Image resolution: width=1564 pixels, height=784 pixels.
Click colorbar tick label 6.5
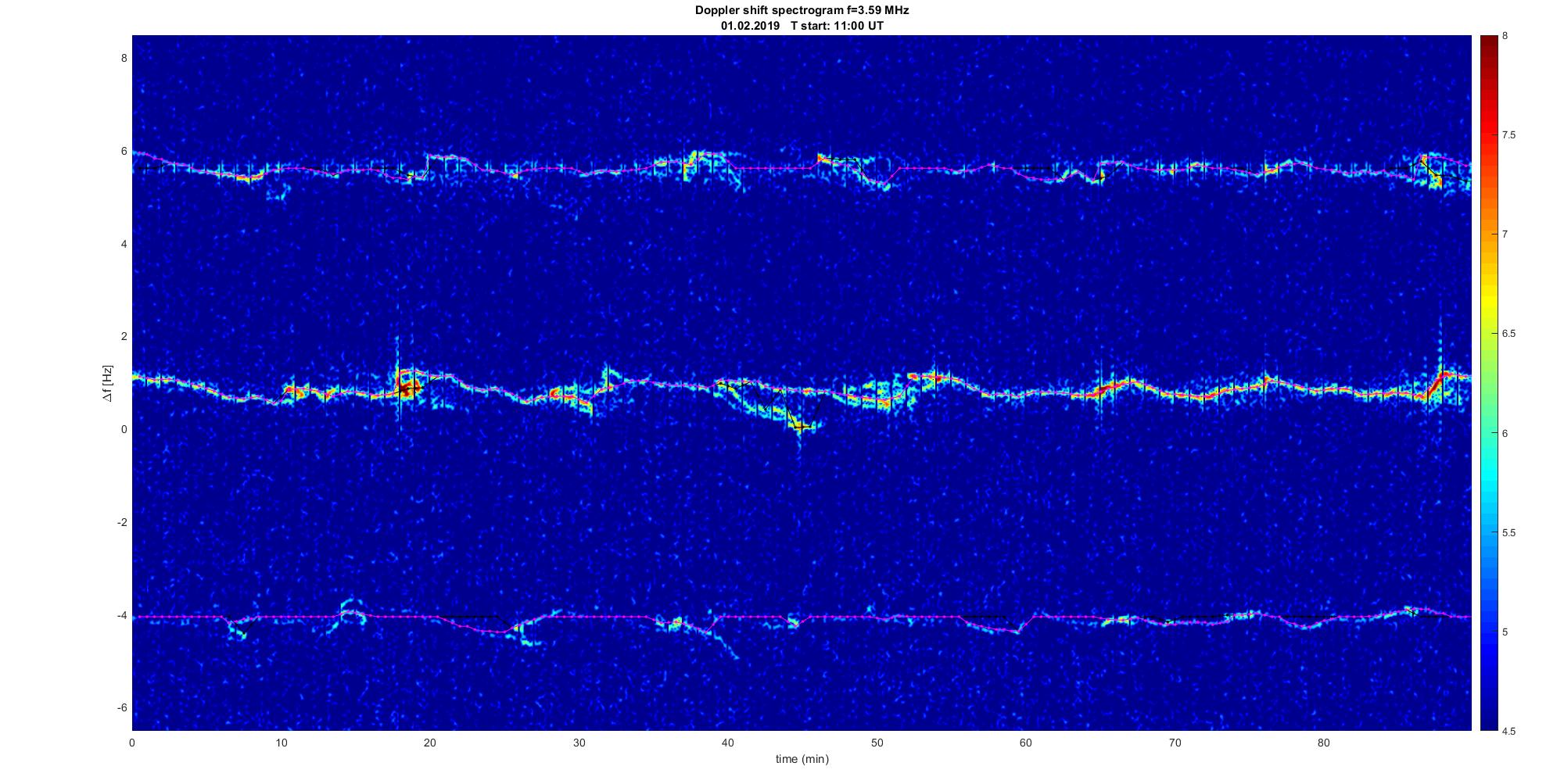point(1508,334)
